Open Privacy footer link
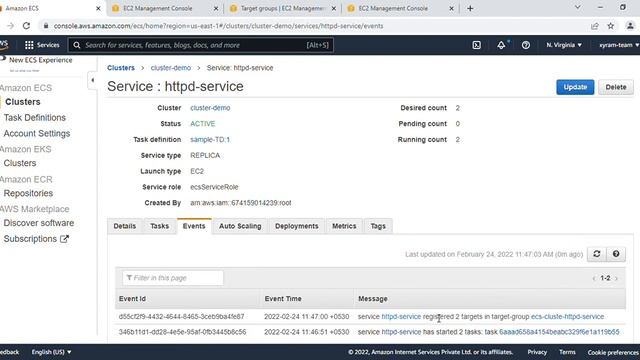Screen dimensions: 640x360 [x=537, y=352]
